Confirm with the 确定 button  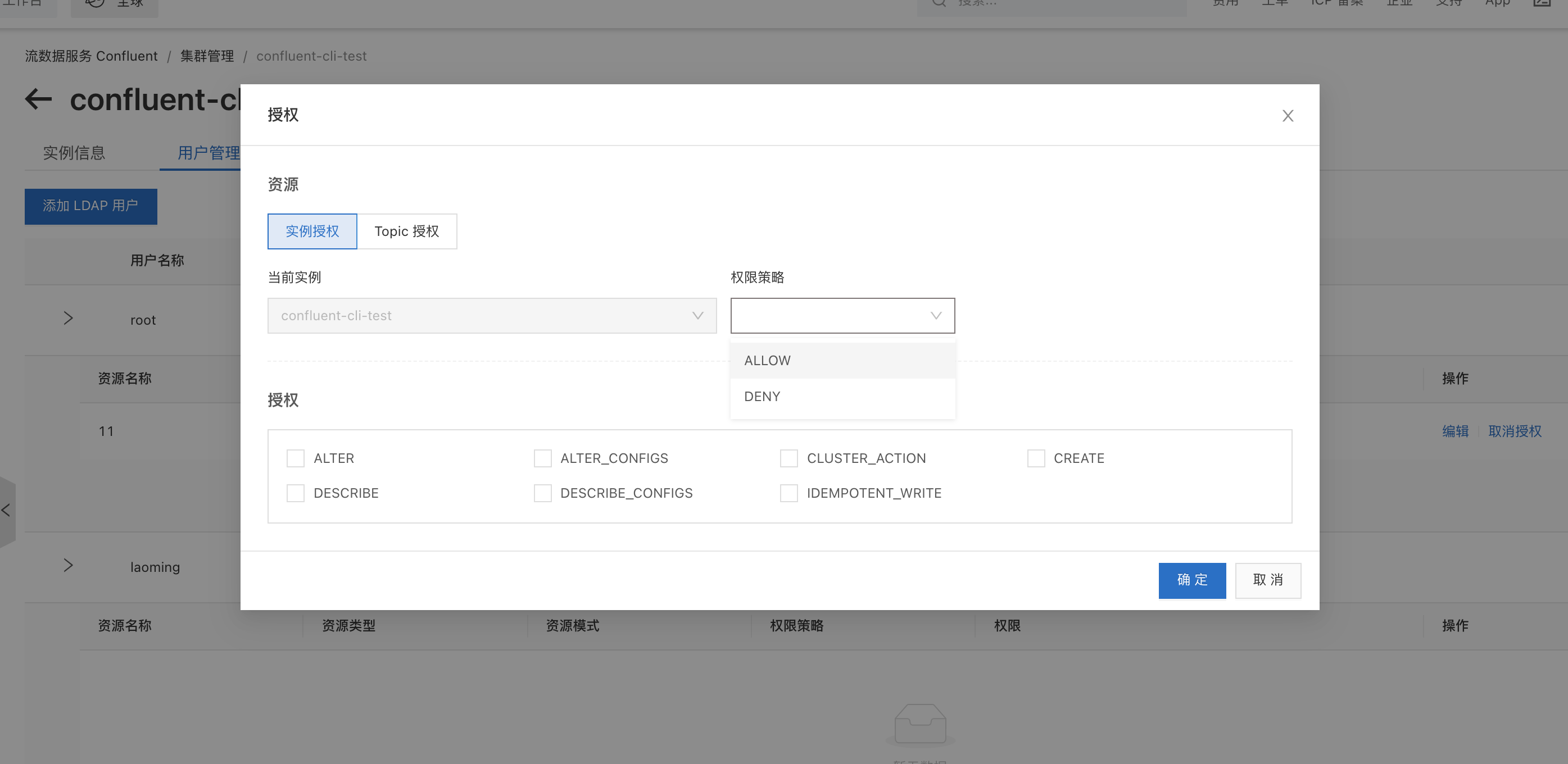coord(1192,580)
